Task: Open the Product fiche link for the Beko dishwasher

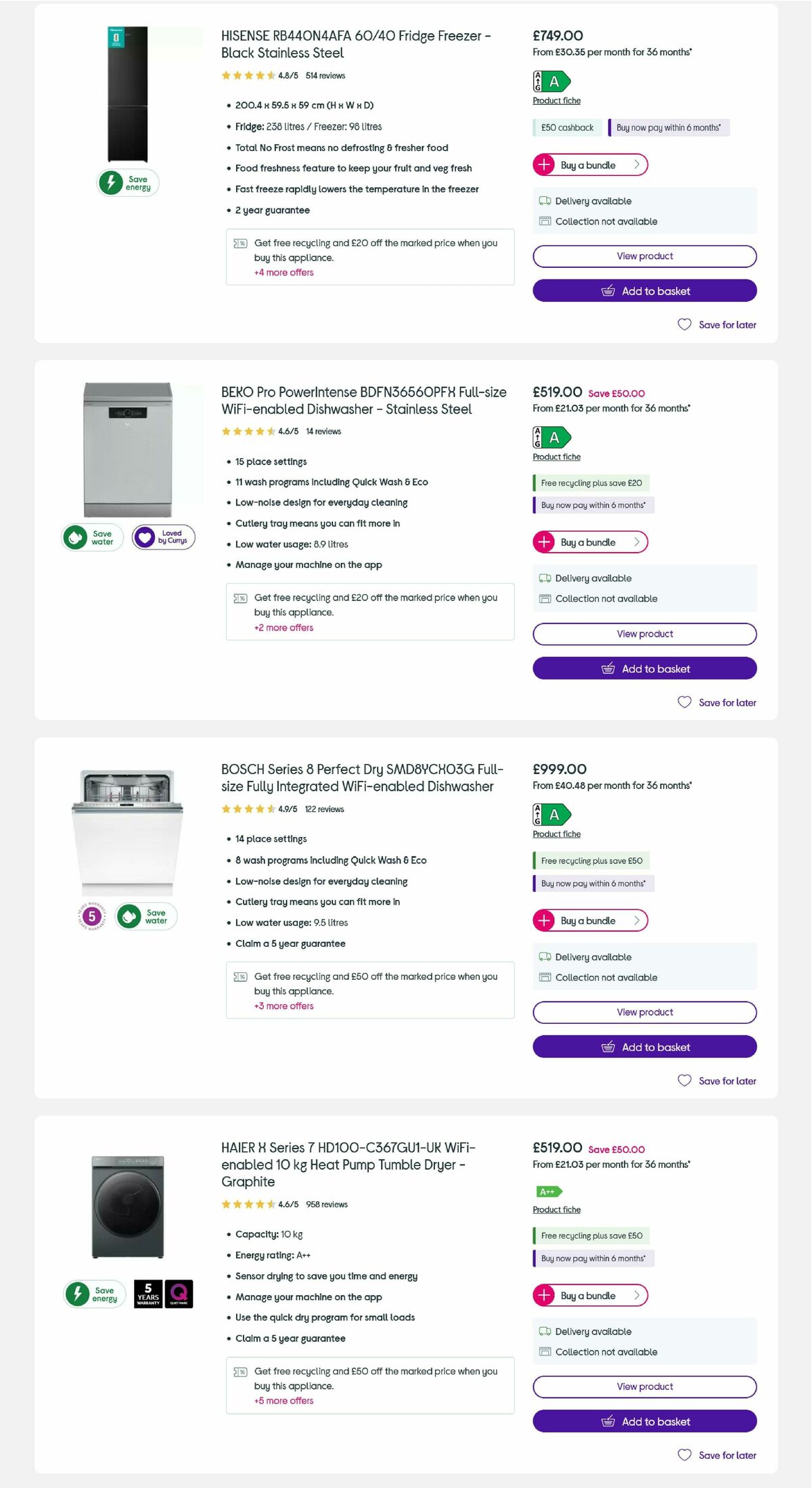Action: point(556,457)
